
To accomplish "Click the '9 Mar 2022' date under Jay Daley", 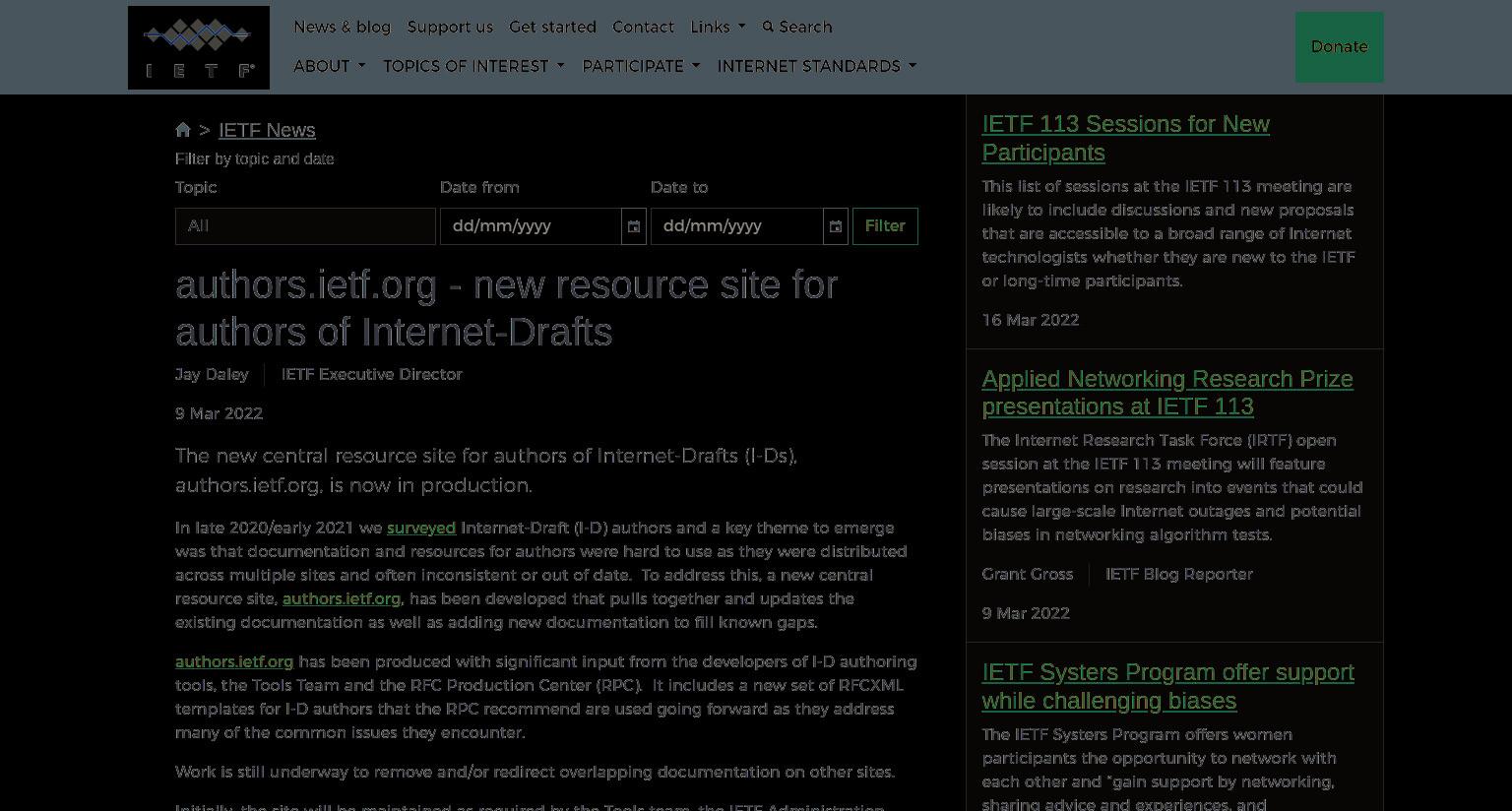I will pos(219,413).
